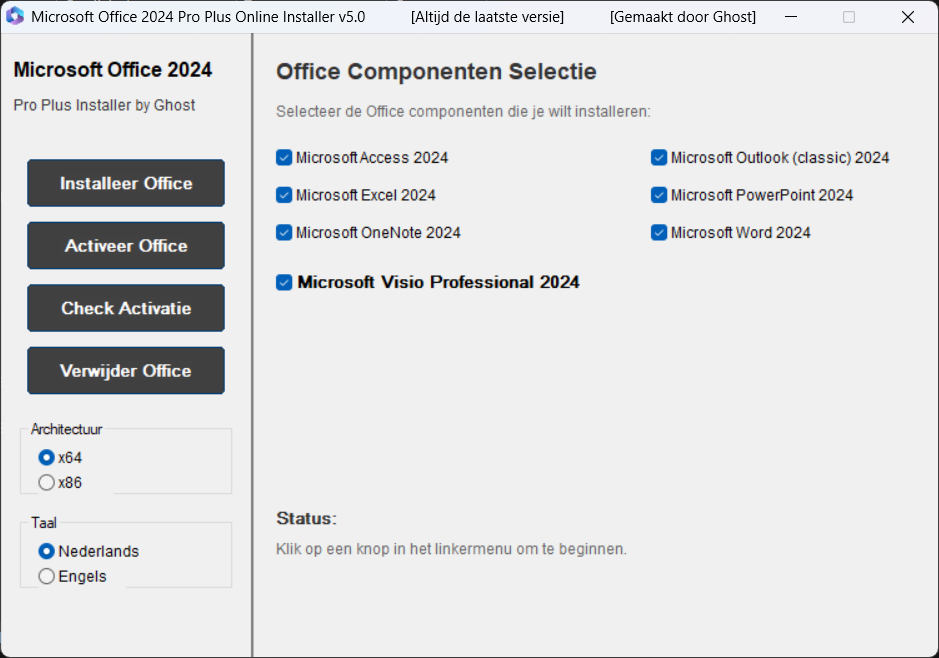Uncheck Microsoft Visio Professional 2024
Viewport: 939px width, 658px height.
[x=284, y=282]
